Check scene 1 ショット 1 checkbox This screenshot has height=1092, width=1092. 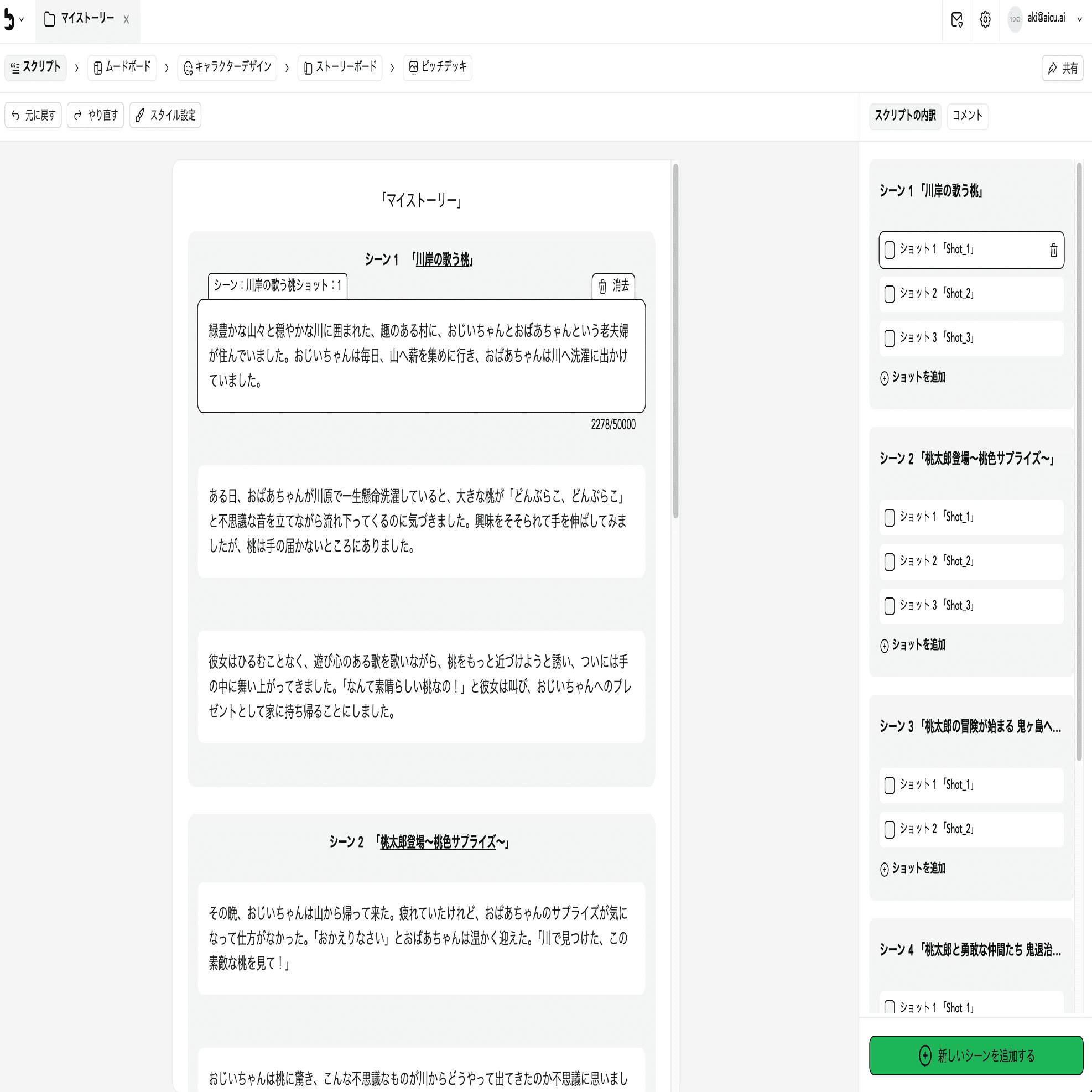[x=889, y=250]
